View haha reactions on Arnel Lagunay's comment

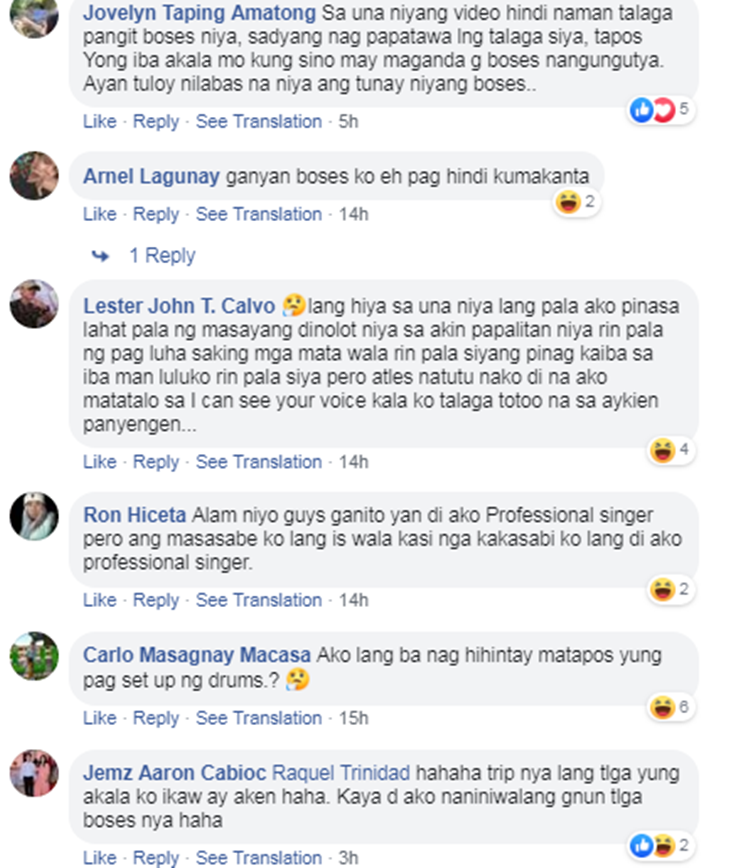577,202
